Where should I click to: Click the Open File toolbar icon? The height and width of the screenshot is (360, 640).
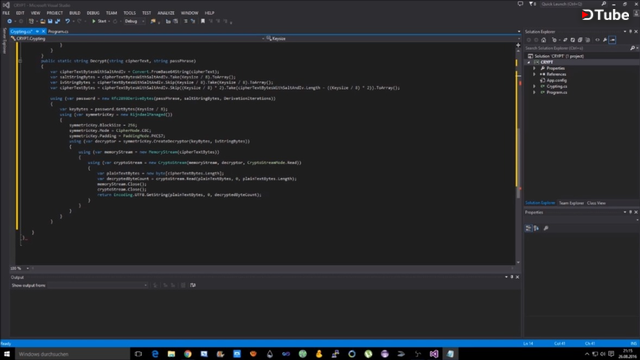point(42,21)
